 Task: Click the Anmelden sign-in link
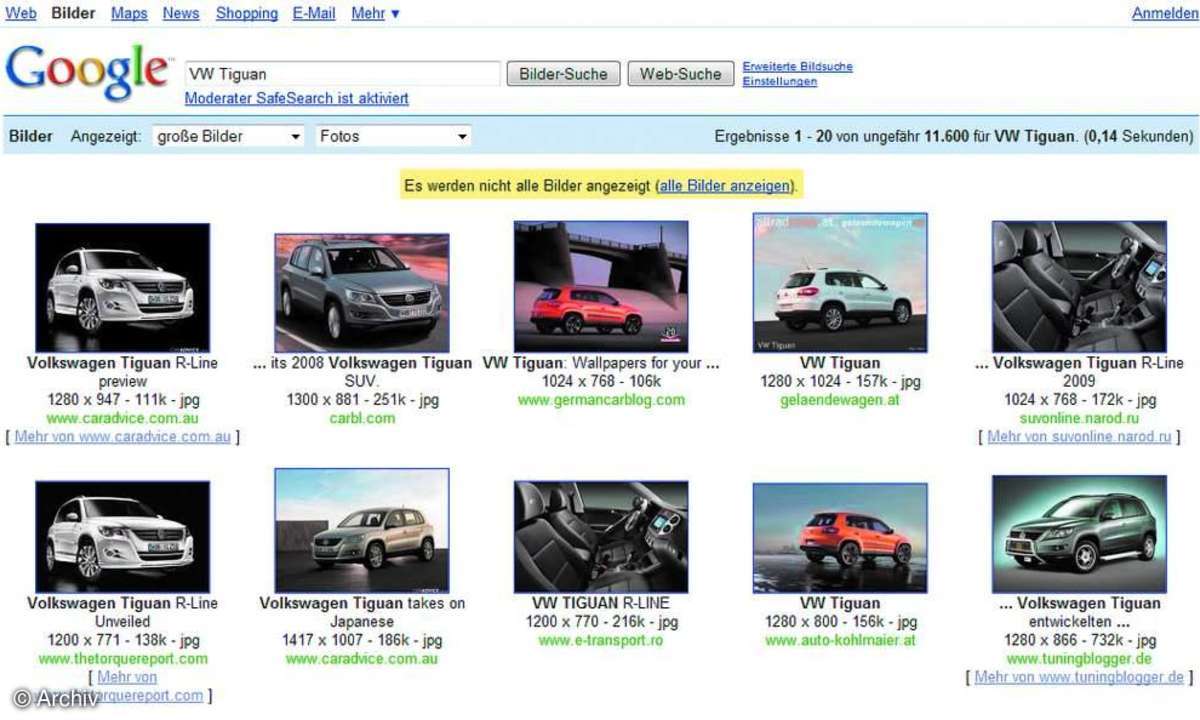click(x=1164, y=13)
